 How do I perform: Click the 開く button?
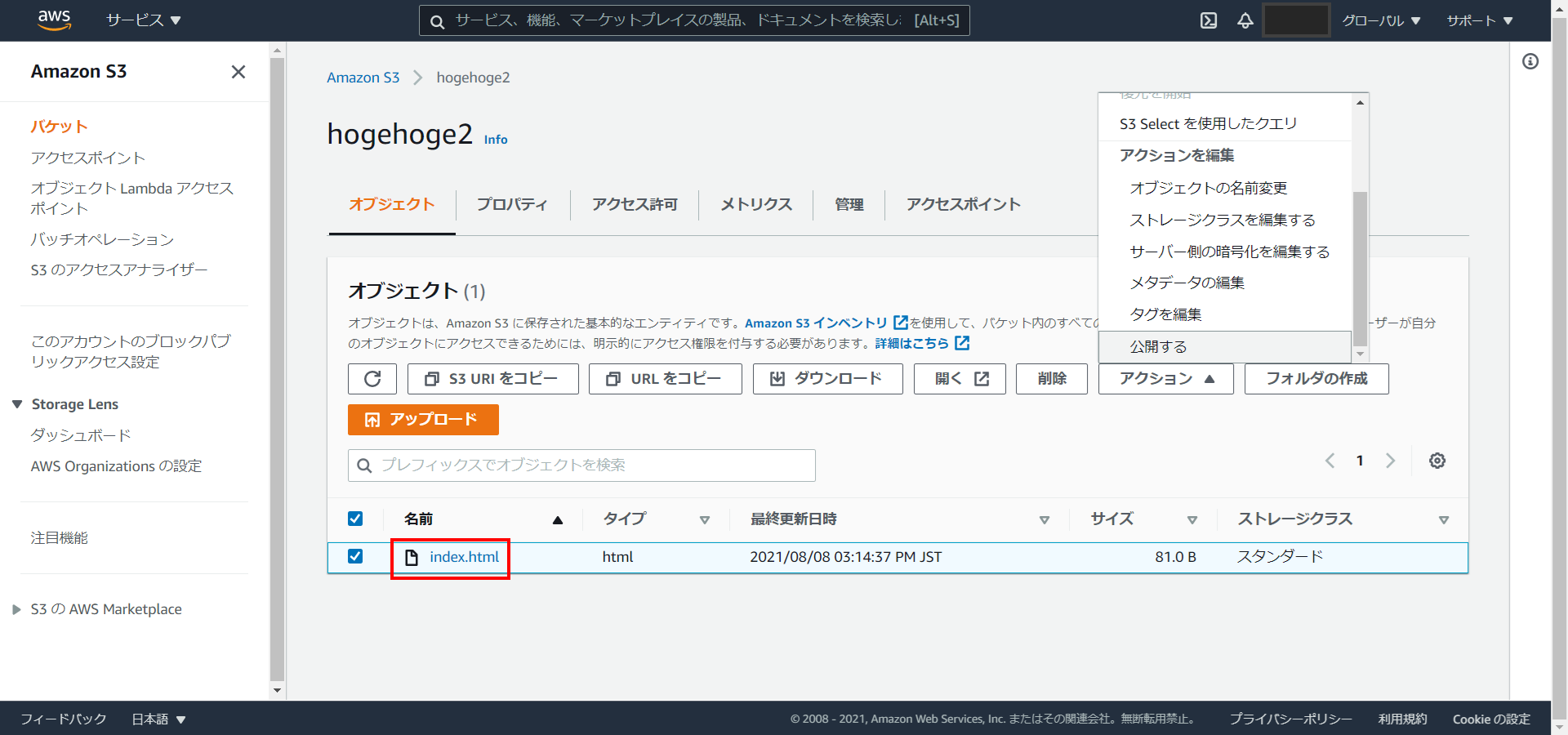(960, 379)
